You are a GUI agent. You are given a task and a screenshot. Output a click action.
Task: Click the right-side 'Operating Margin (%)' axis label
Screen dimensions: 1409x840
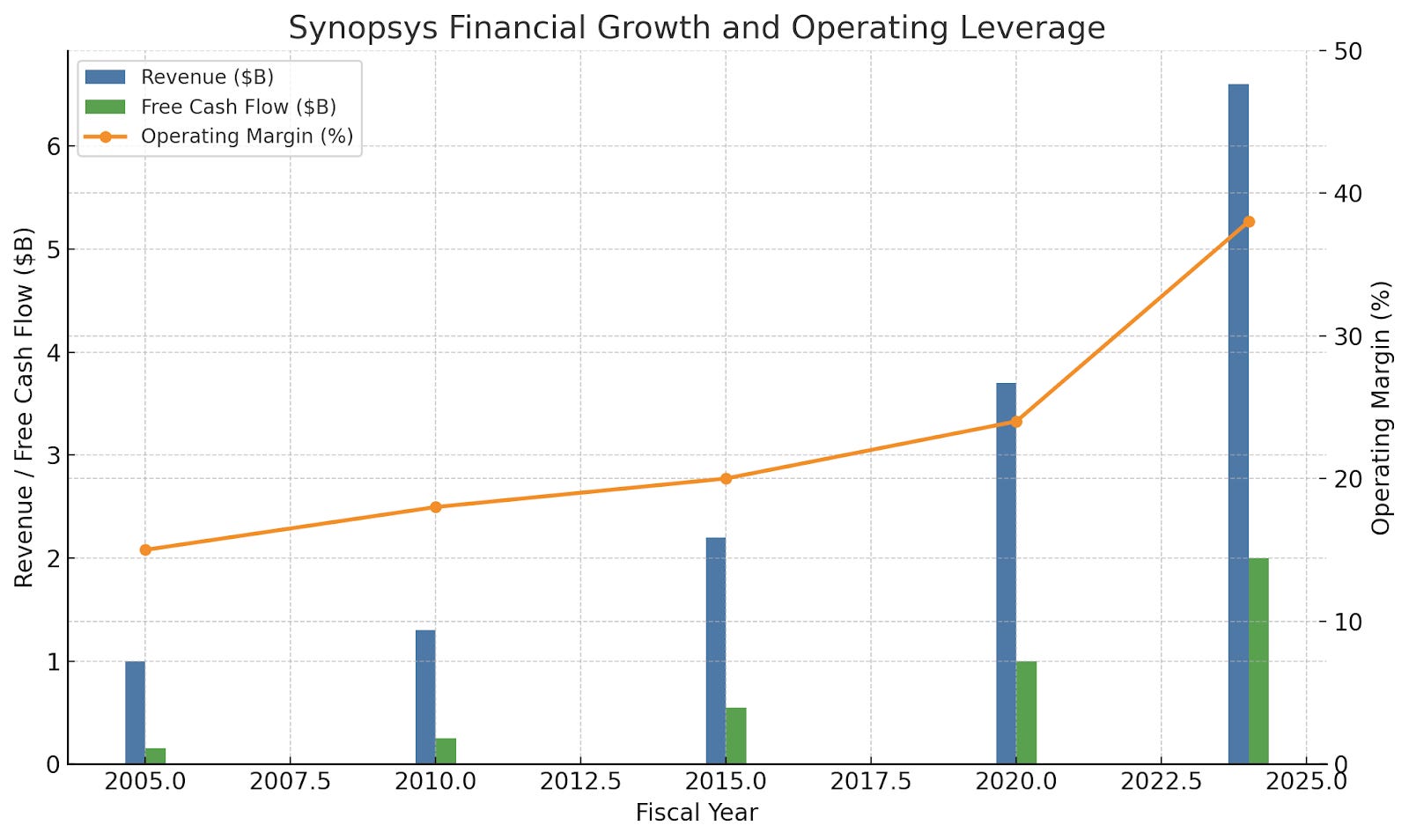(1381, 408)
